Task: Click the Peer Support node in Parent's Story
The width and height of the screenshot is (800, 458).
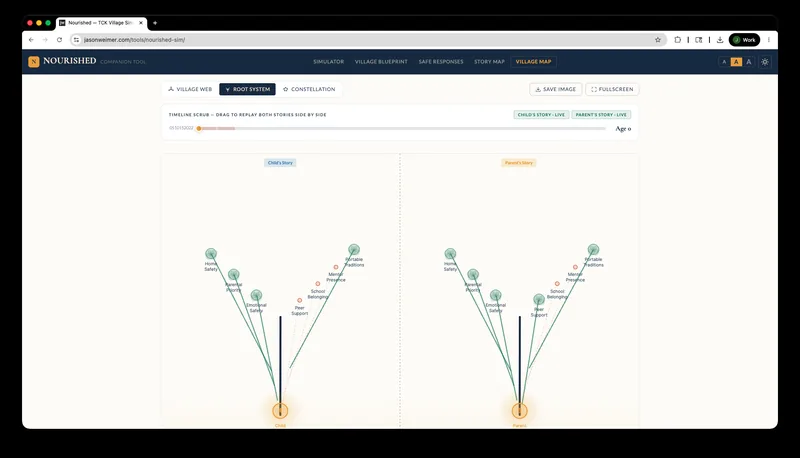Action: tap(539, 299)
